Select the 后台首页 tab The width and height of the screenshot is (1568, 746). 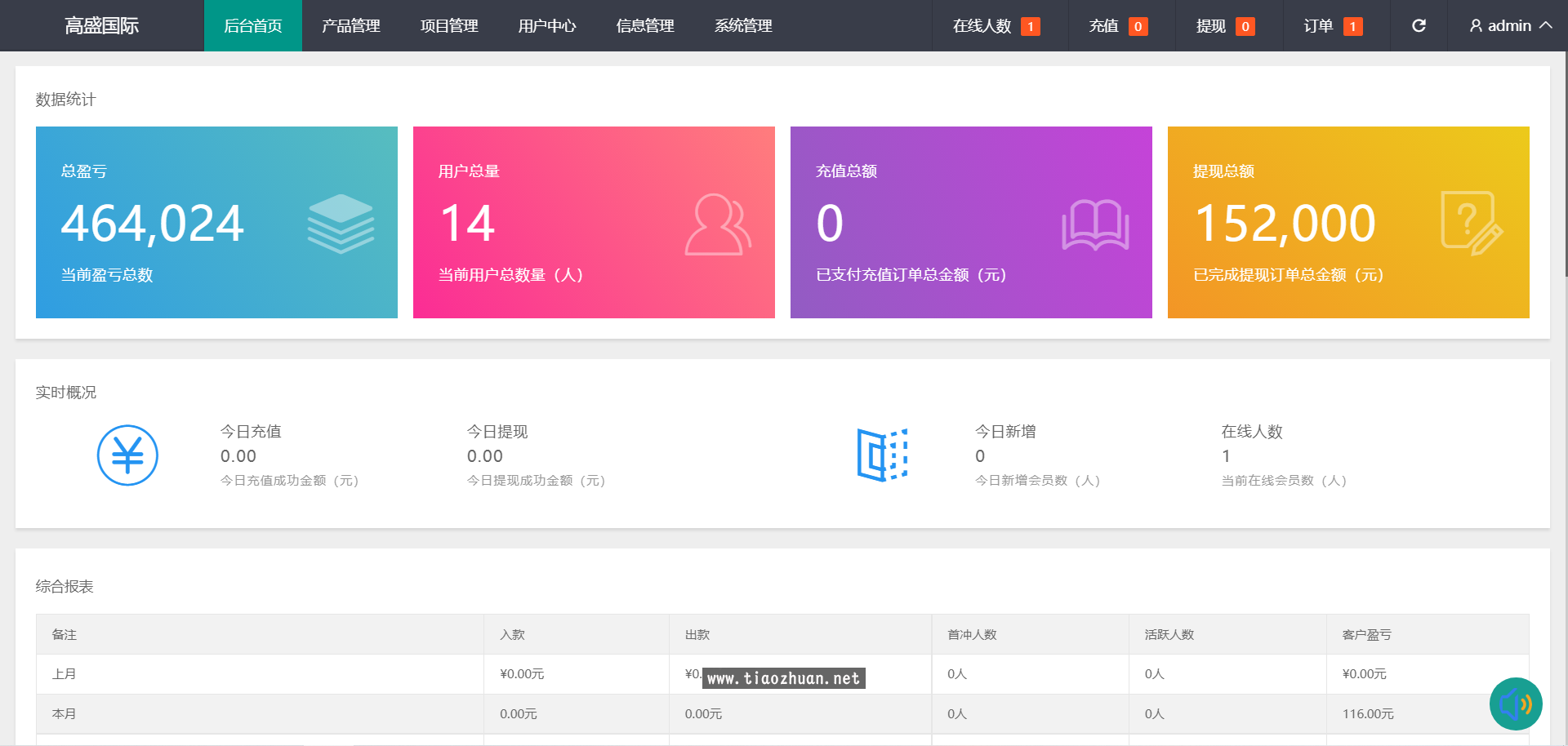point(253,26)
